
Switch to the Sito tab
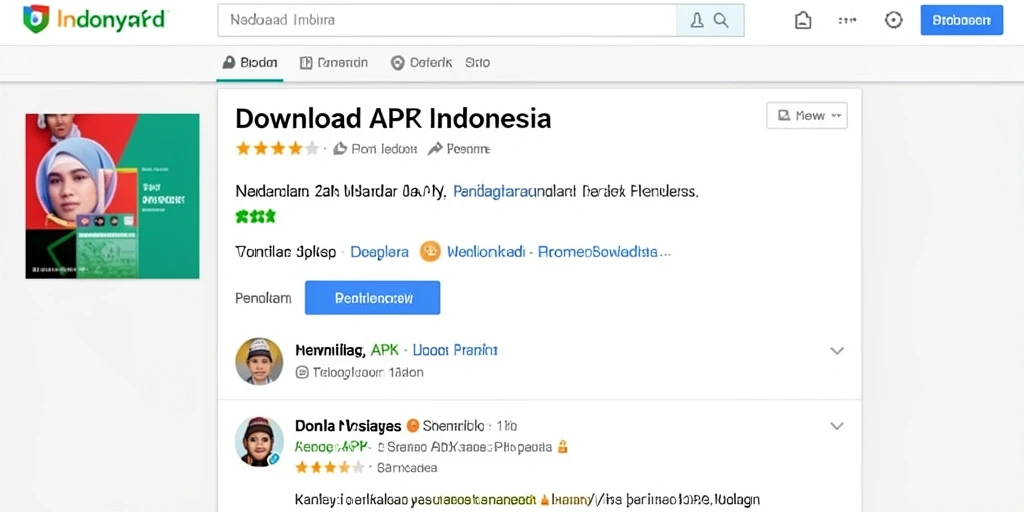click(x=477, y=63)
